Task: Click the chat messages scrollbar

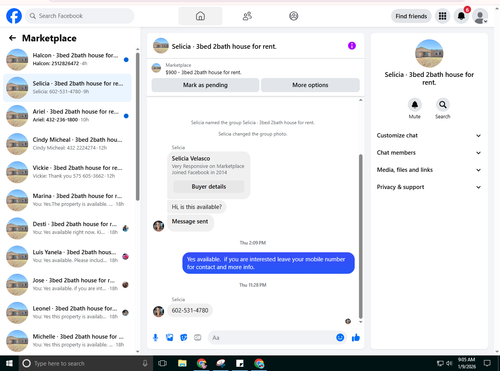Action: coord(360,236)
